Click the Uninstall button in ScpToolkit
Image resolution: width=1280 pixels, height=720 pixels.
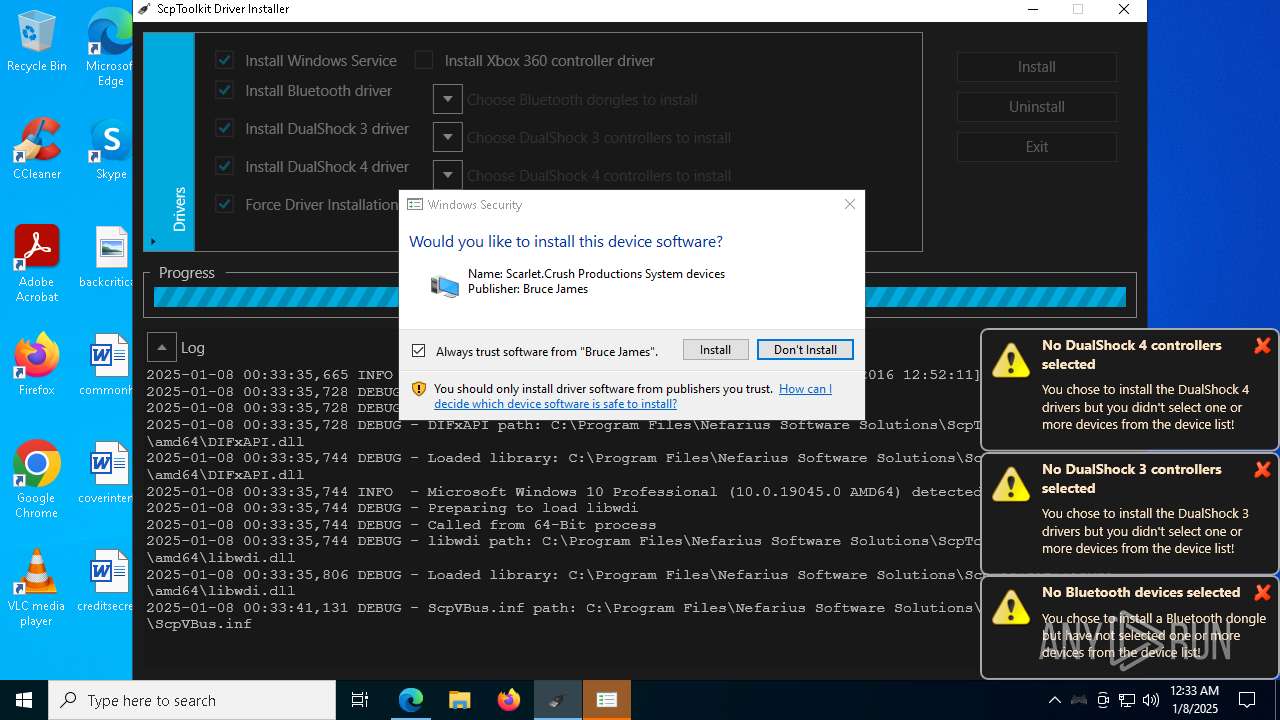tap(1037, 106)
